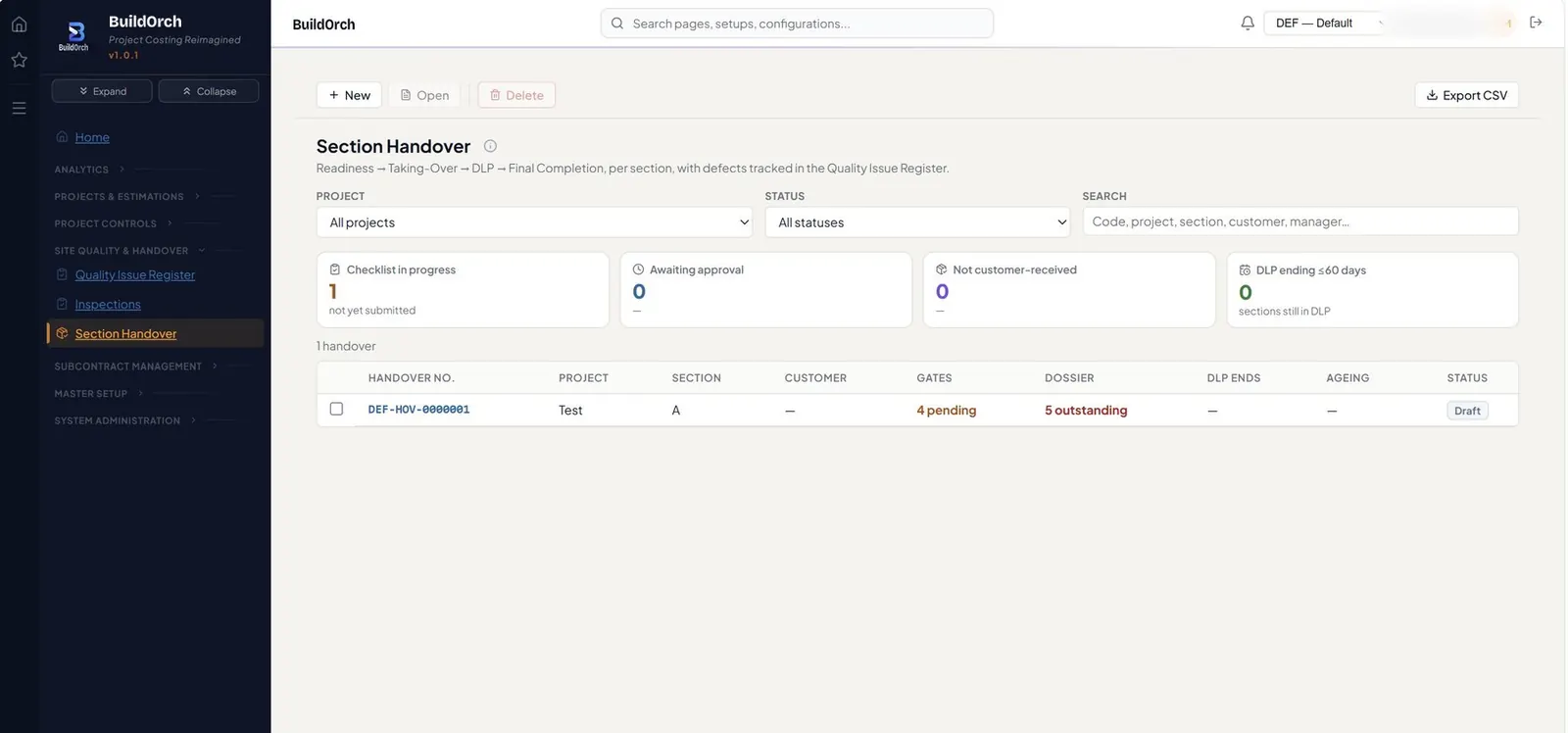
Task: Focus the handover Search filter field
Action: point(1300,221)
